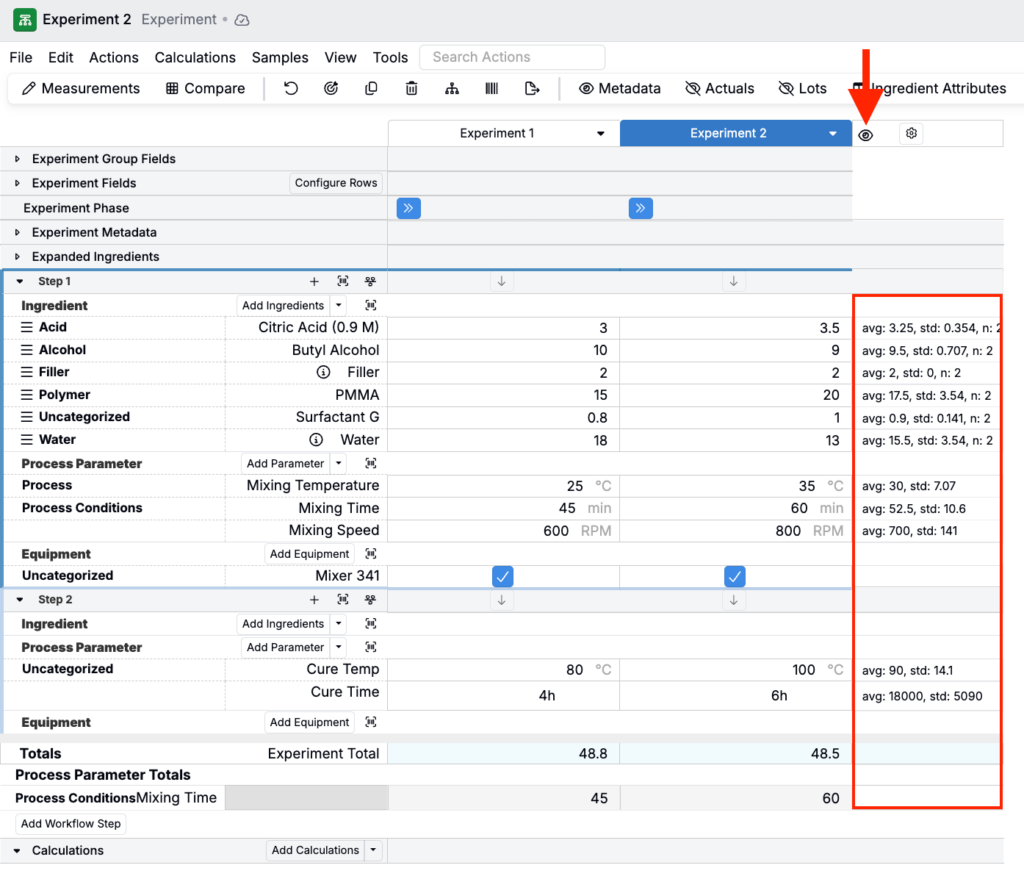Image resolution: width=1024 pixels, height=879 pixels.
Task: Click the barcode icon in the toolbar
Action: 492,88
